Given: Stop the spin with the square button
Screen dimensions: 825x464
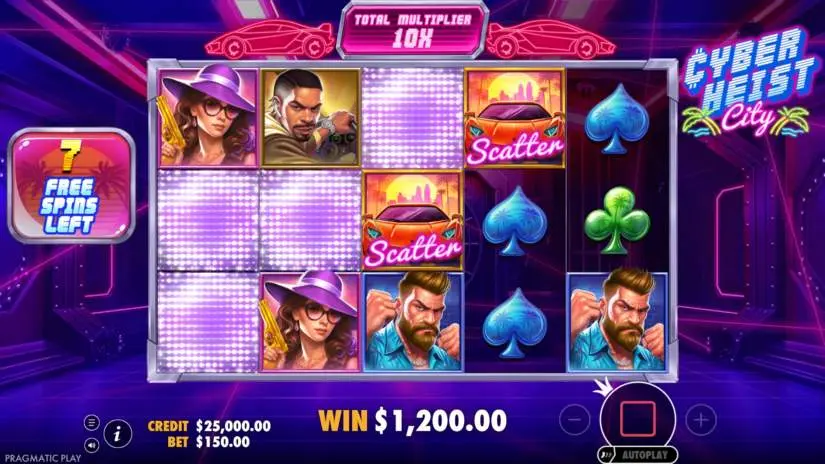Looking at the screenshot, I should [x=638, y=419].
